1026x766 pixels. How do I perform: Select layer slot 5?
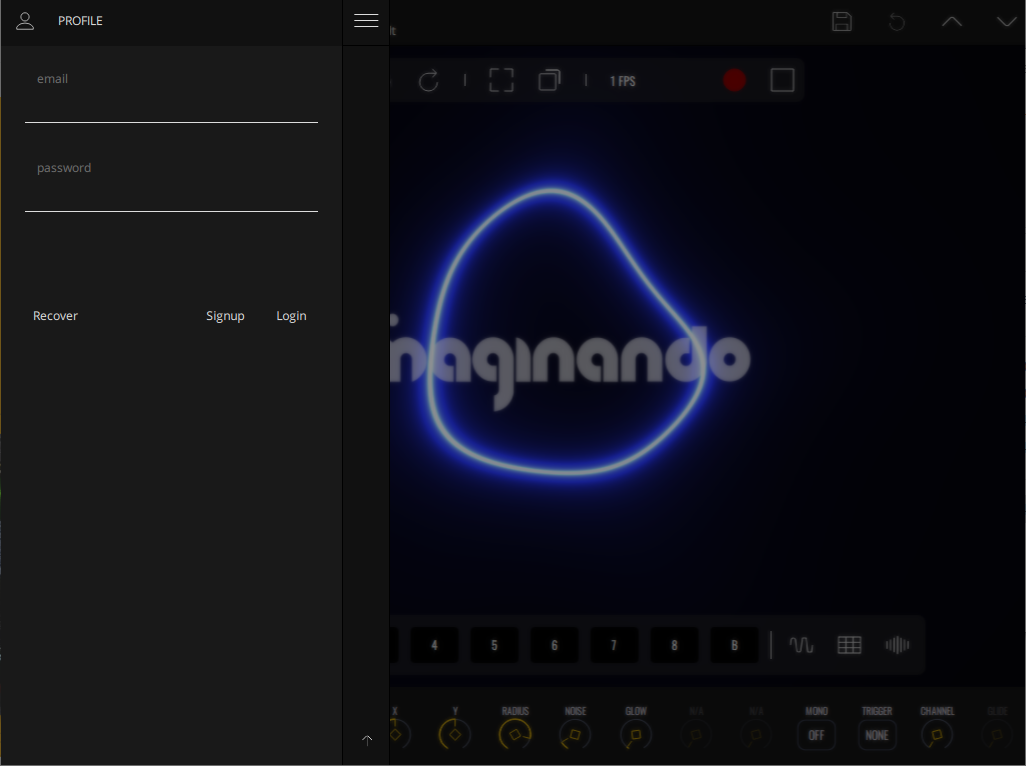click(494, 646)
